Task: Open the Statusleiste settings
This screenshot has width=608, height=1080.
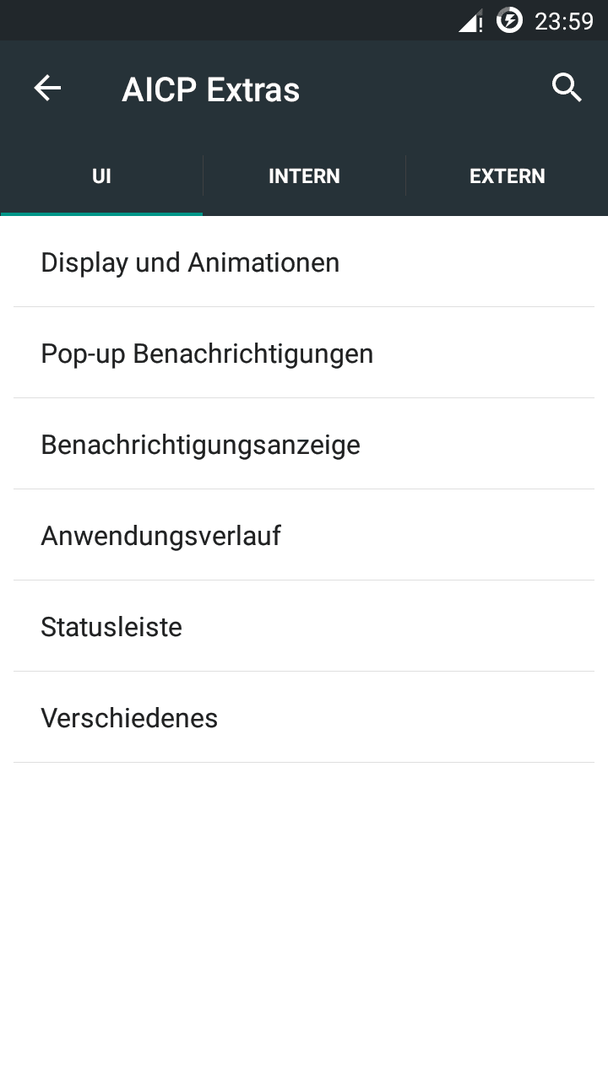Action: click(304, 626)
